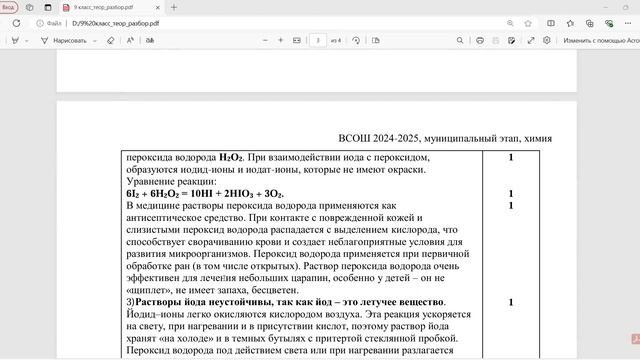Rotate the PDF page
This screenshot has width=640, height=360.
click(x=356, y=40)
